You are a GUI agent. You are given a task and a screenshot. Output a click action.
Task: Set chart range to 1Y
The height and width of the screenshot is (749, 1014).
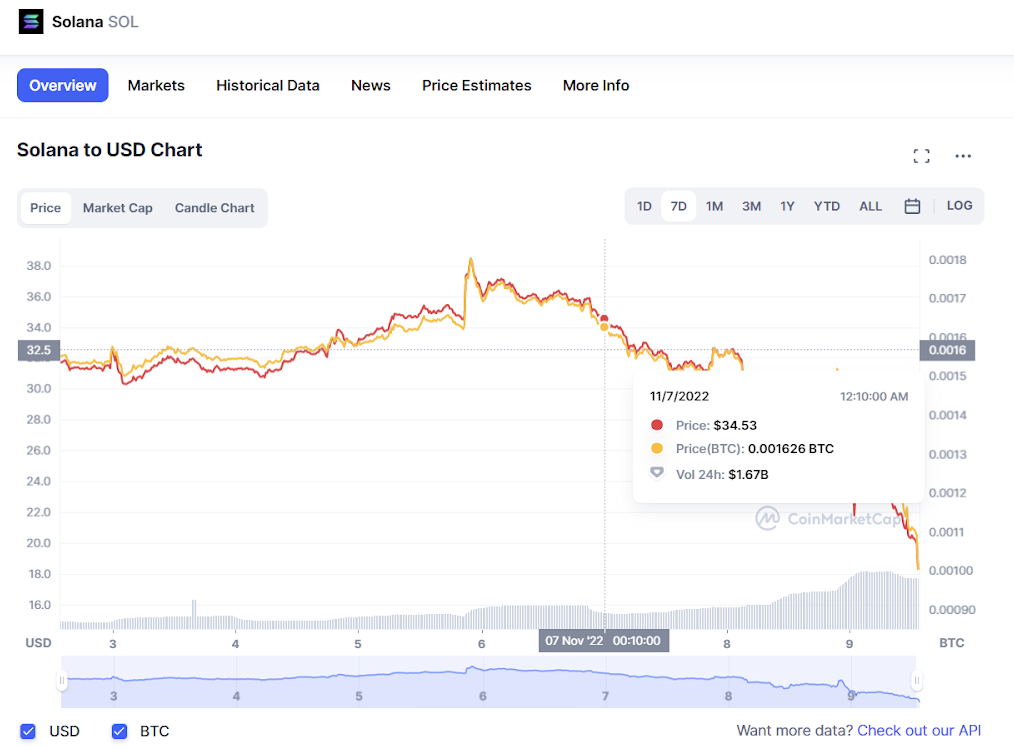point(787,206)
